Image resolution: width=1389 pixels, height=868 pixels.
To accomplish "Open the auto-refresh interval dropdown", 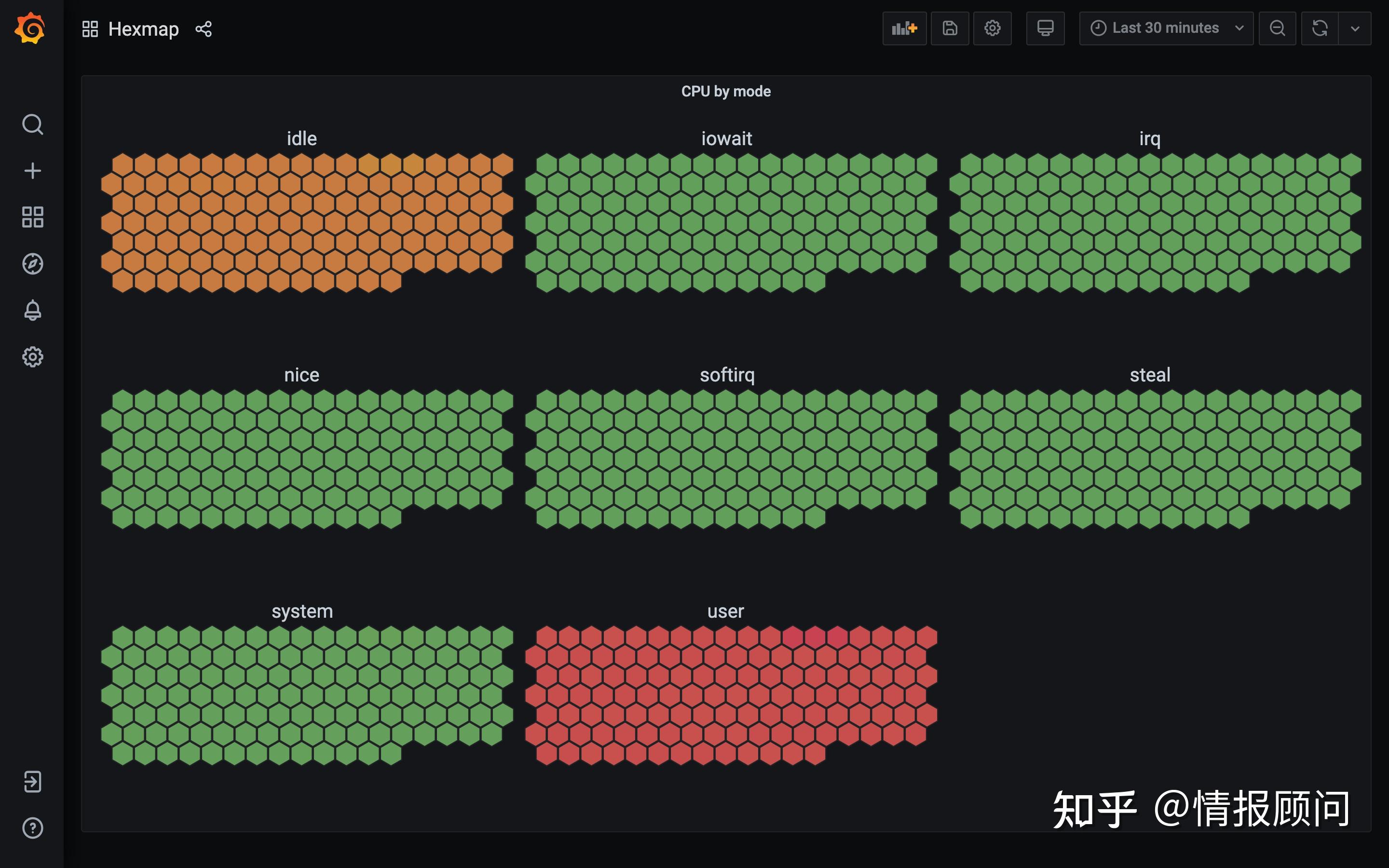I will point(1356,27).
